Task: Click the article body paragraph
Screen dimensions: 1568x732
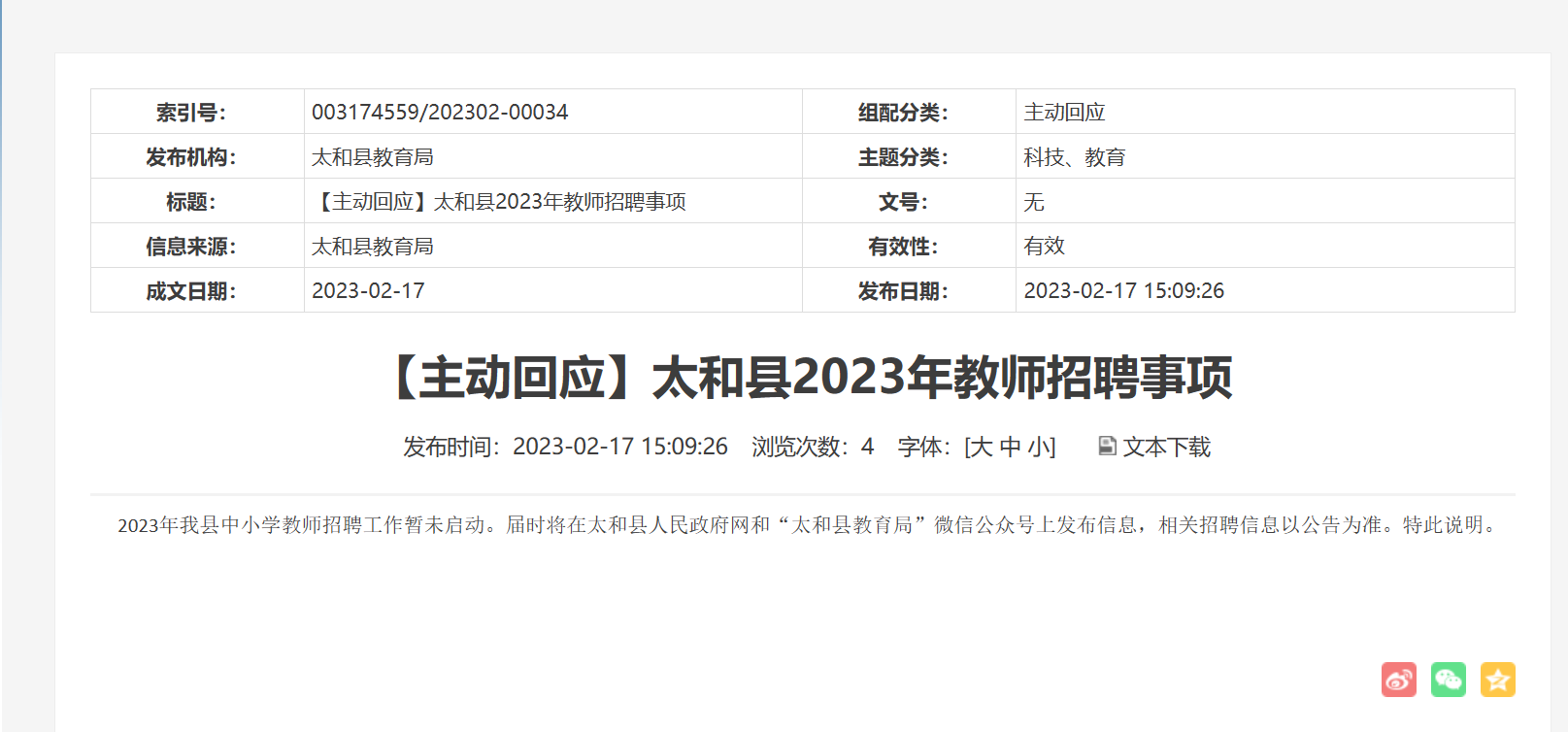Action: 806,524
